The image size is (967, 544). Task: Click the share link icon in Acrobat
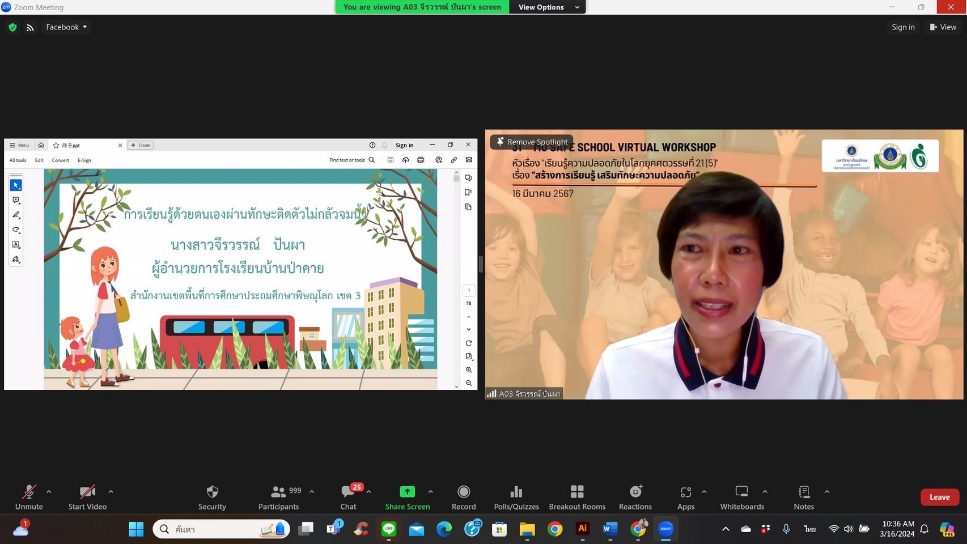click(454, 160)
